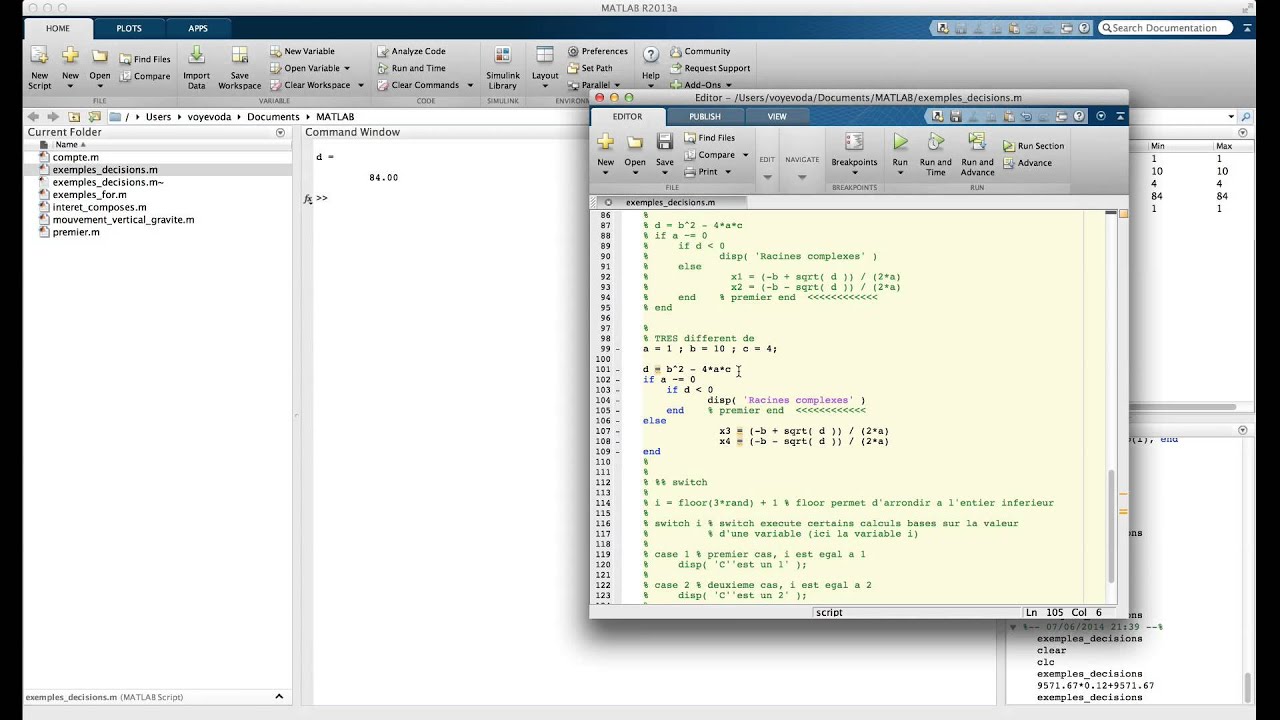Click the Community link
This screenshot has height=720, width=1280.
(699, 51)
